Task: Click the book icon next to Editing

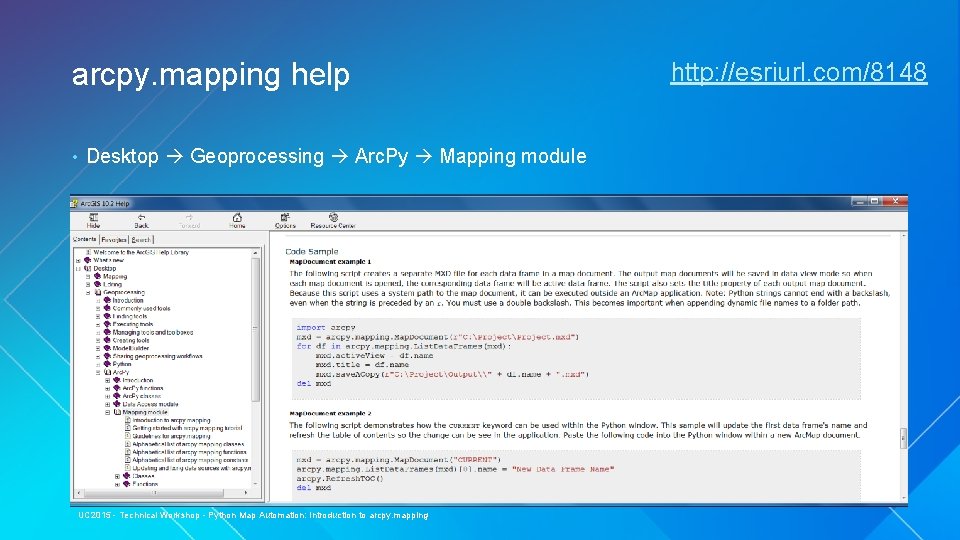Action: (x=97, y=284)
